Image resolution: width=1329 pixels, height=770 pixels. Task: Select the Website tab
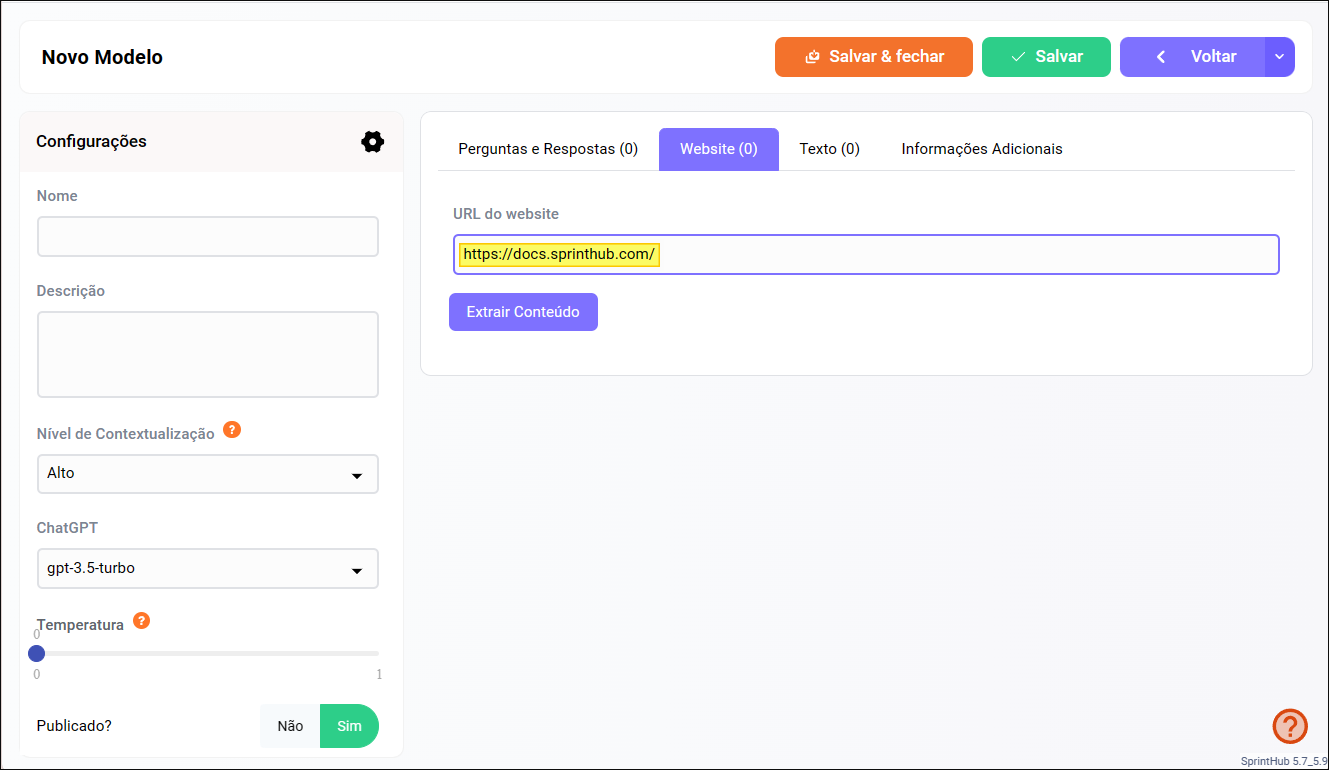pyautogui.click(x=718, y=149)
